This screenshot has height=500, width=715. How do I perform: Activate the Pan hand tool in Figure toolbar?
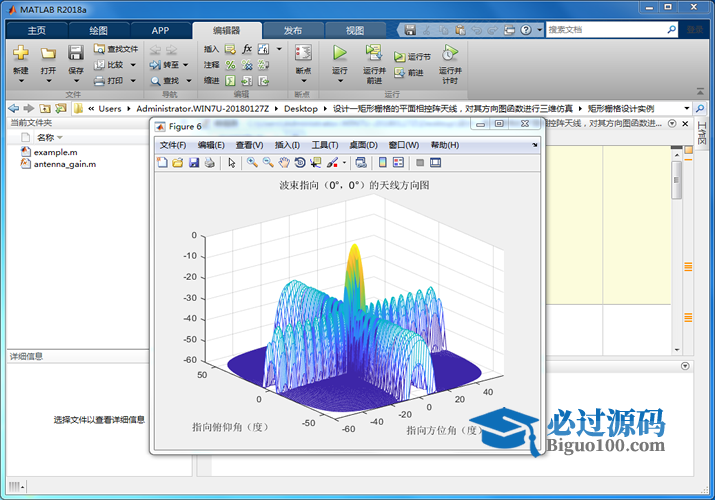[x=284, y=163]
